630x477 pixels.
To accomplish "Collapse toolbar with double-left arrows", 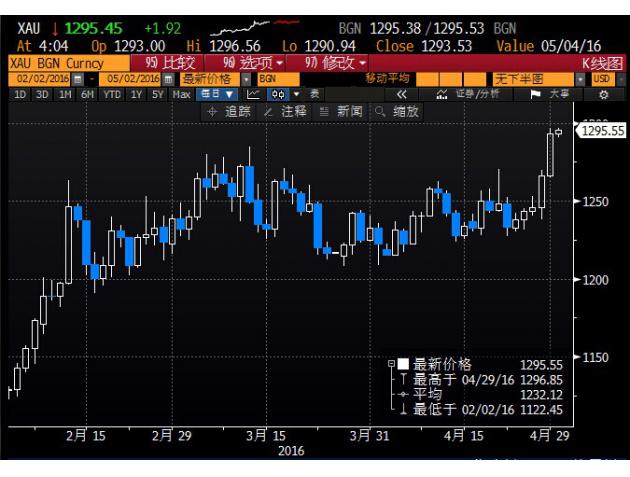I will click(402, 94).
